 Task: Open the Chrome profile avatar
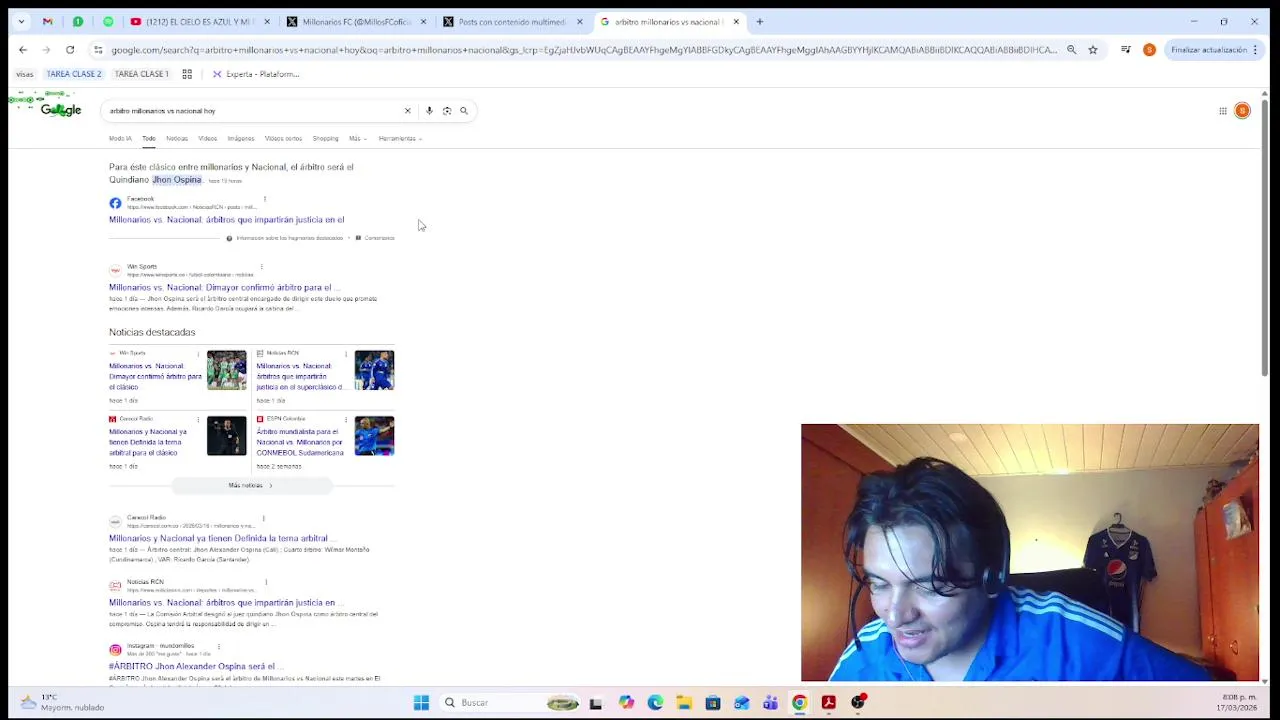[x=1149, y=49]
